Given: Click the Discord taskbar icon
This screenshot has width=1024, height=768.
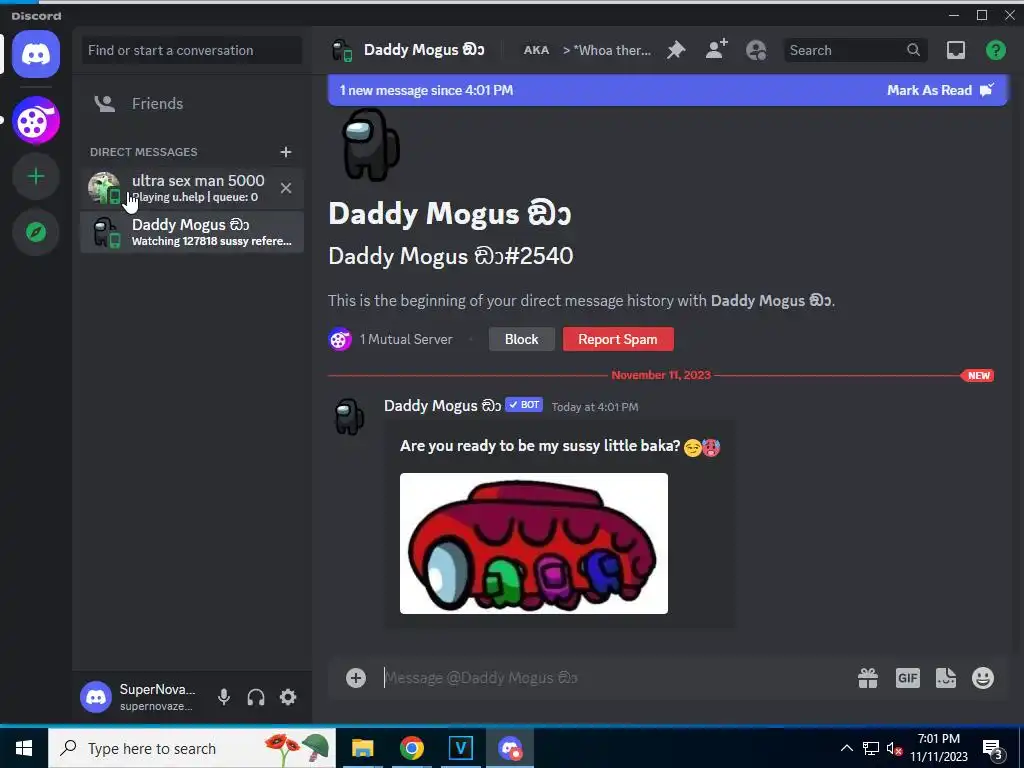Looking at the screenshot, I should [x=510, y=748].
